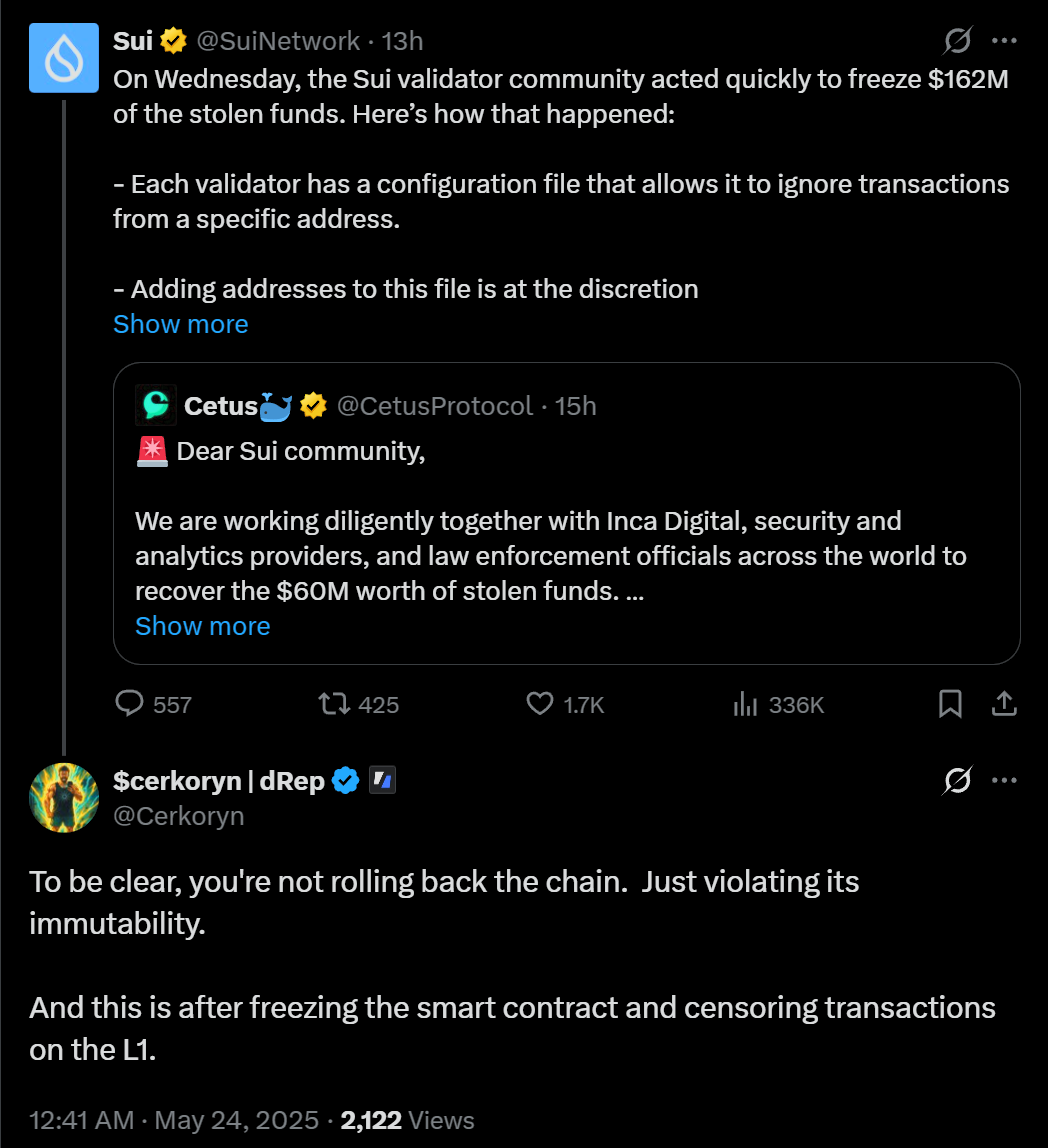Expand Sui's tweet with Show more

pyautogui.click(x=181, y=324)
